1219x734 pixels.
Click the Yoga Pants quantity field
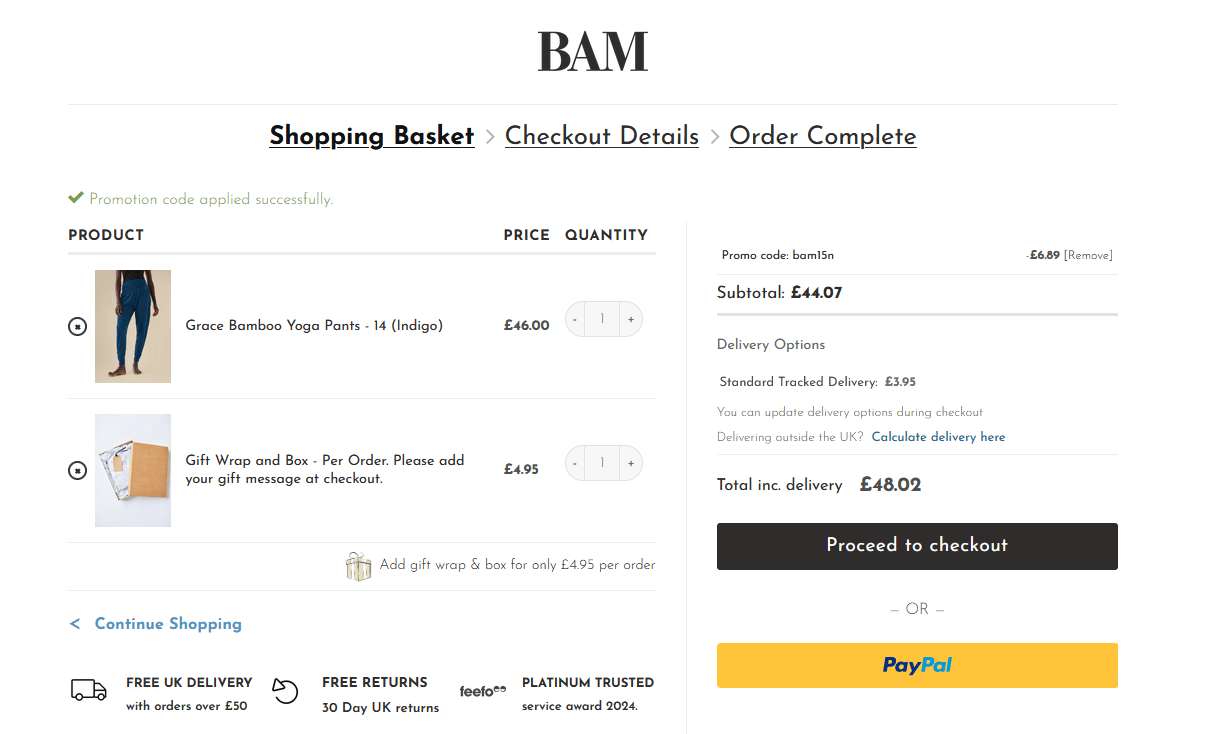pos(602,320)
